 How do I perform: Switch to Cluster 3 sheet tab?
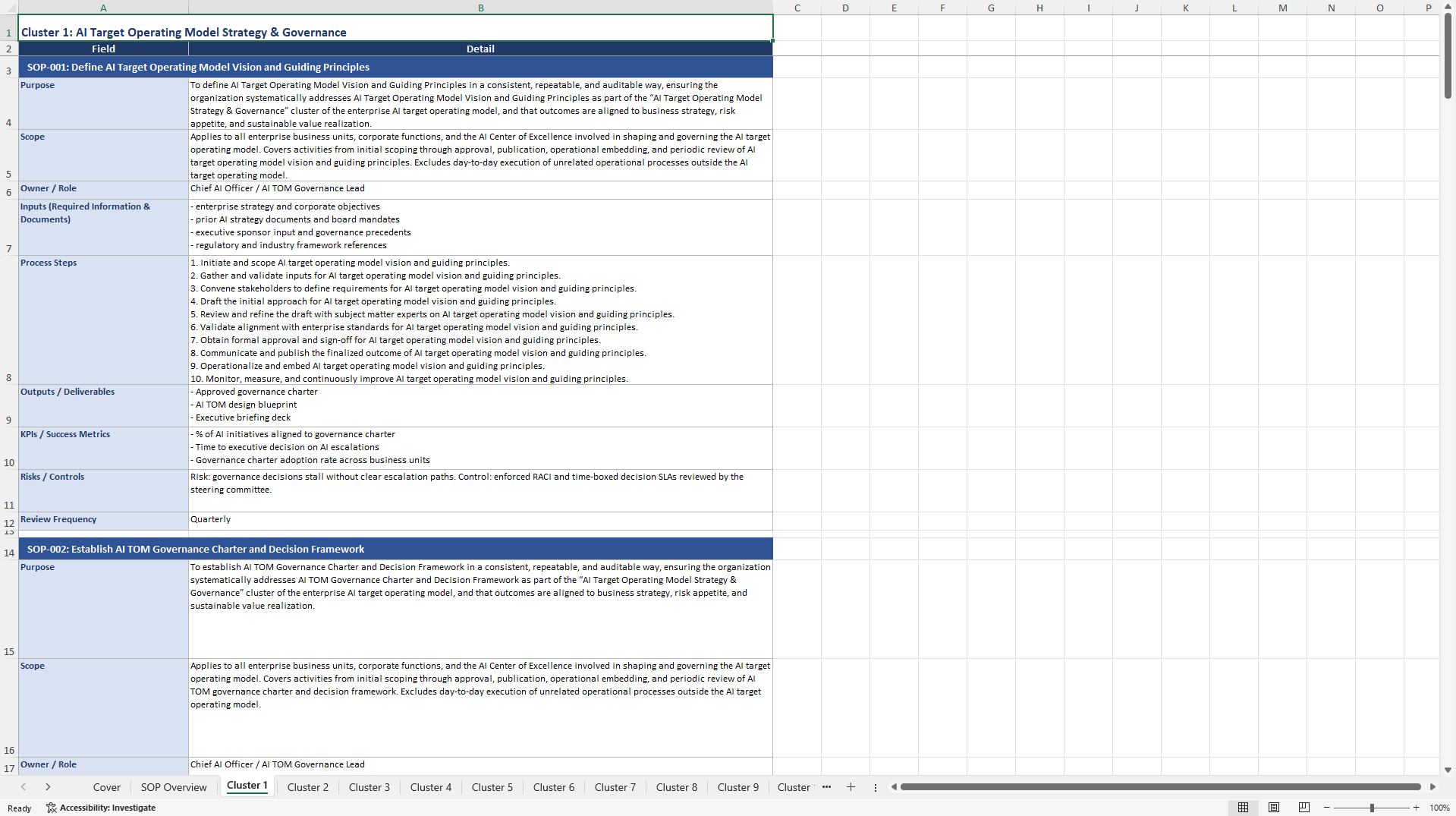point(370,787)
